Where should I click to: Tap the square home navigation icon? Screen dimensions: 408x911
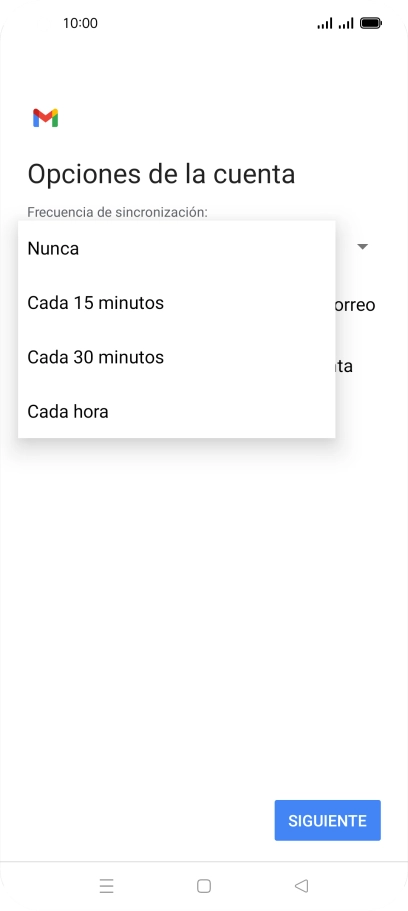(204, 886)
